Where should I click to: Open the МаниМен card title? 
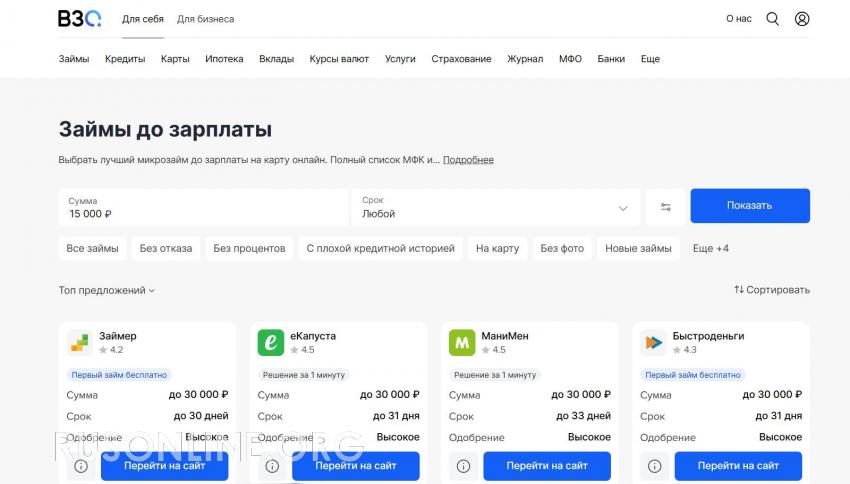505,336
